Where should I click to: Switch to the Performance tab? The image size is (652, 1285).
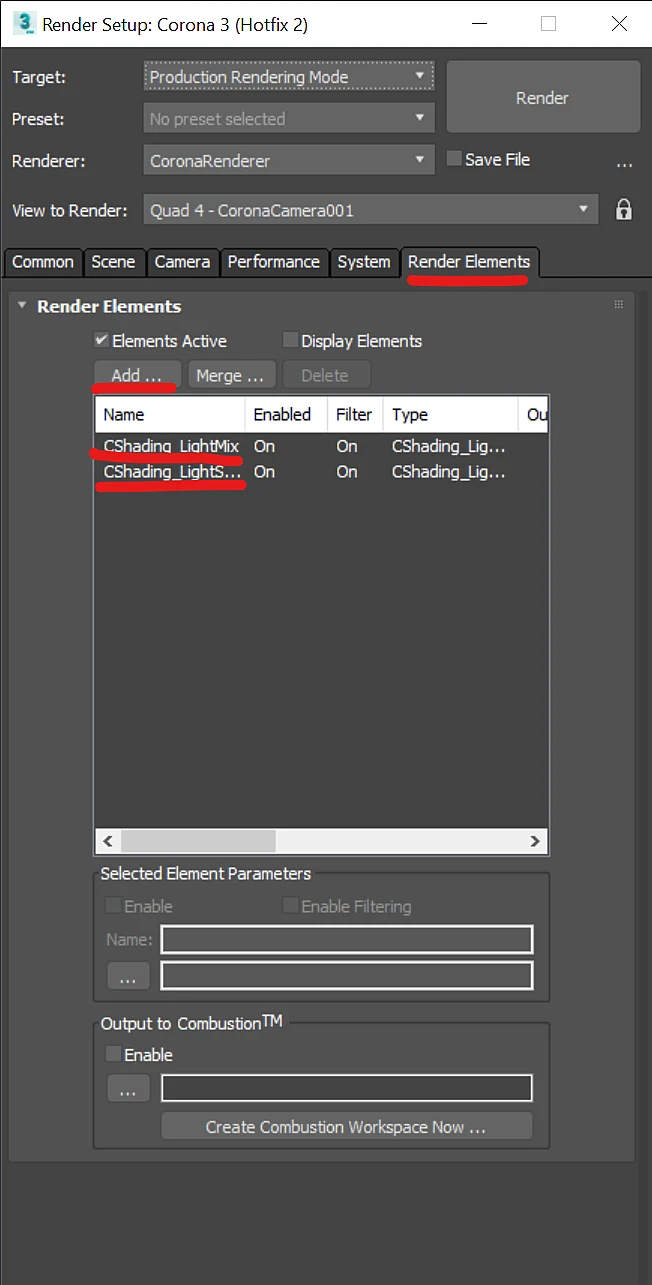click(x=273, y=262)
